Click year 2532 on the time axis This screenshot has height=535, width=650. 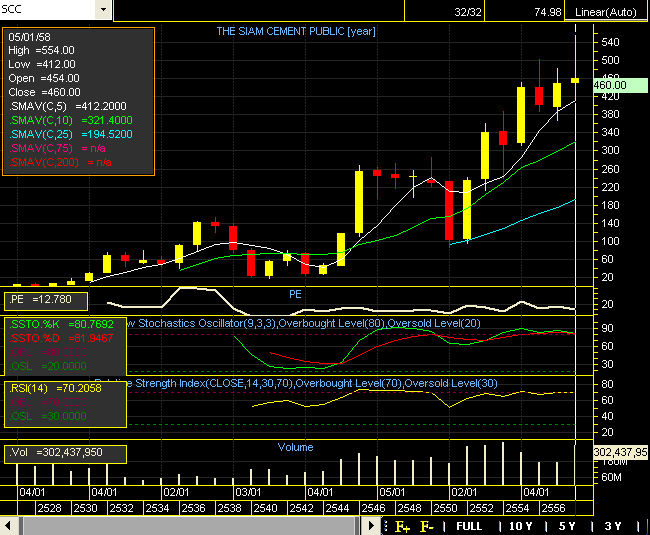point(121,508)
